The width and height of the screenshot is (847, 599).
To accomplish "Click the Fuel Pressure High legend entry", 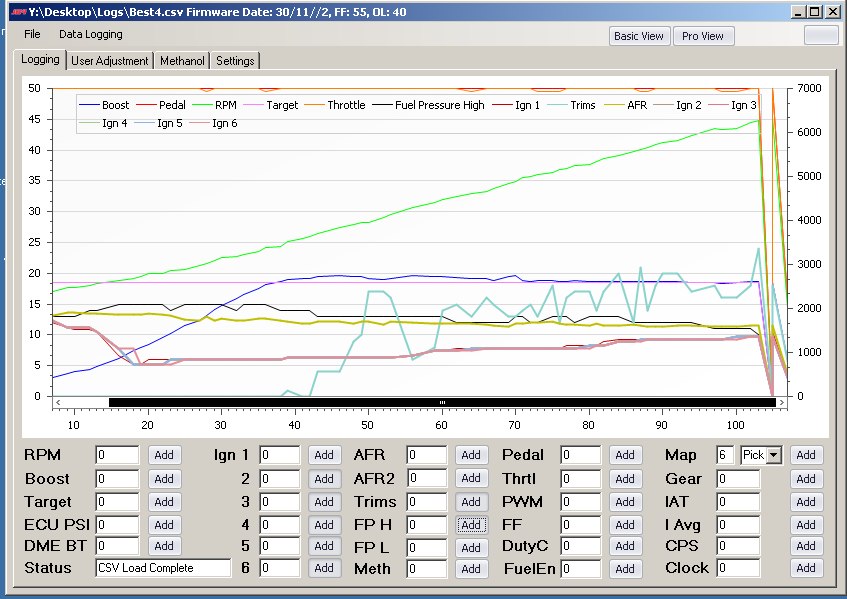I will [428, 105].
